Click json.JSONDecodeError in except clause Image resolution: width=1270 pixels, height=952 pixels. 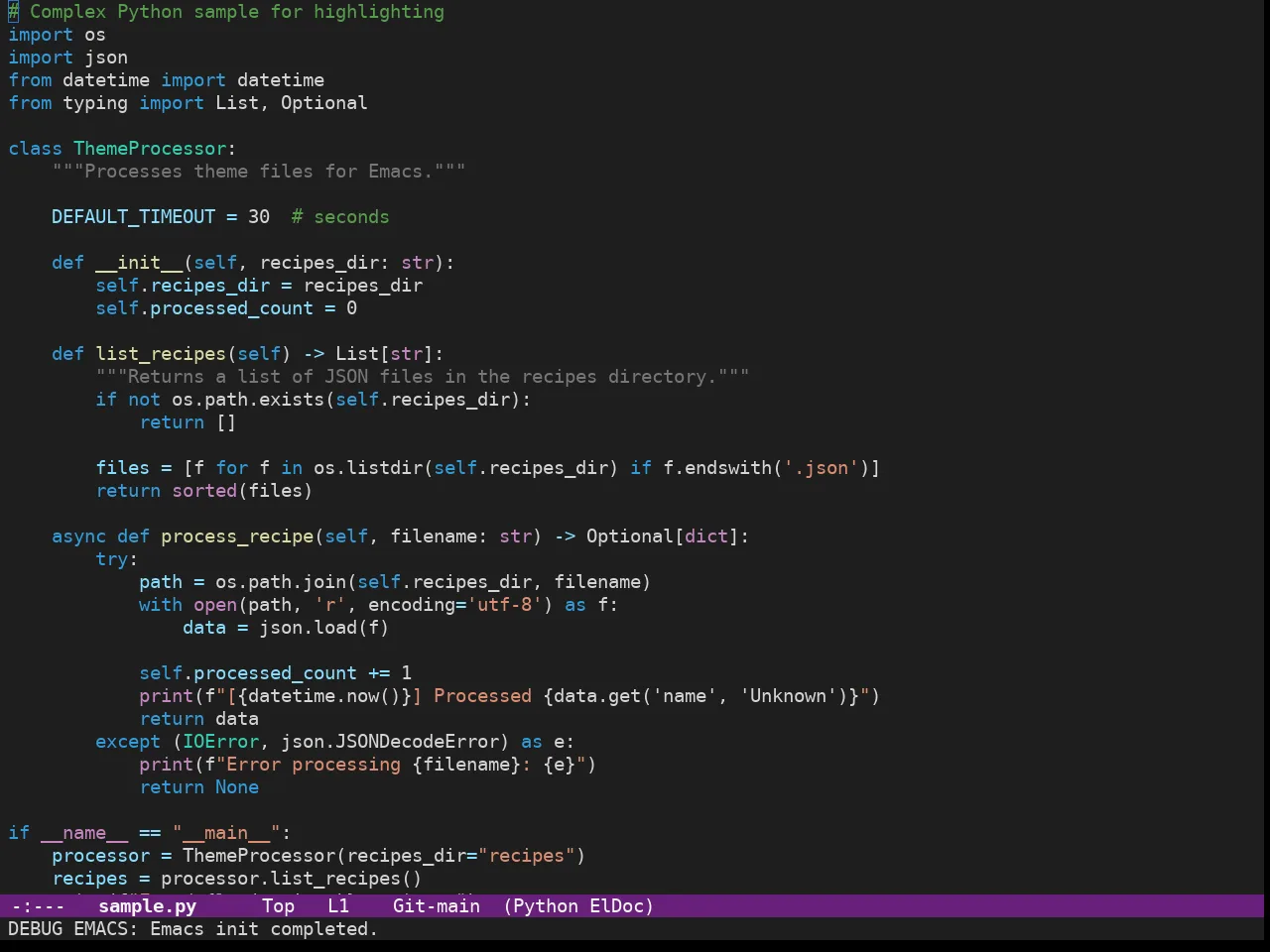(389, 742)
